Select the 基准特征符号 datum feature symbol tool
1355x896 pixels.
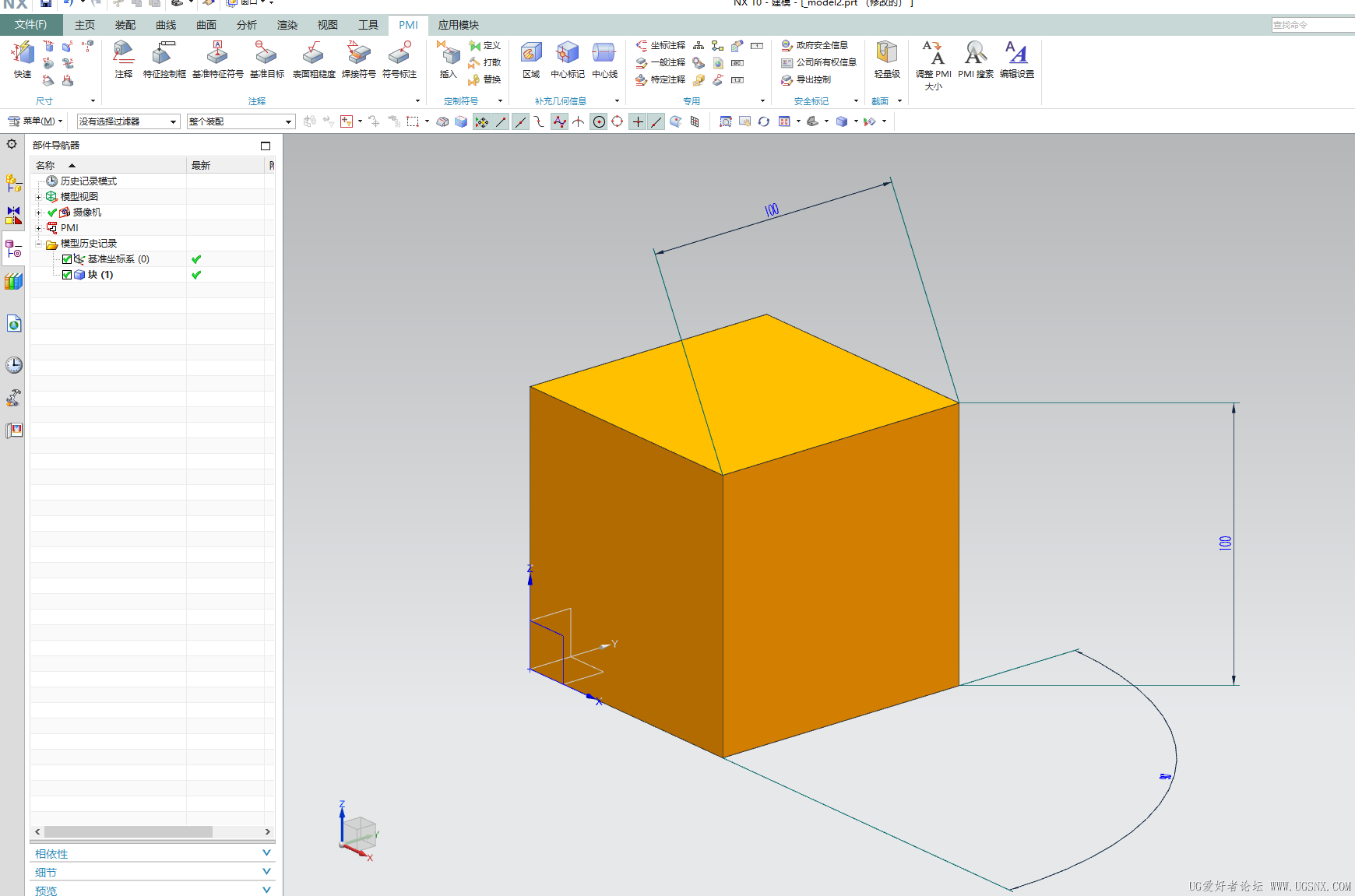[217, 60]
